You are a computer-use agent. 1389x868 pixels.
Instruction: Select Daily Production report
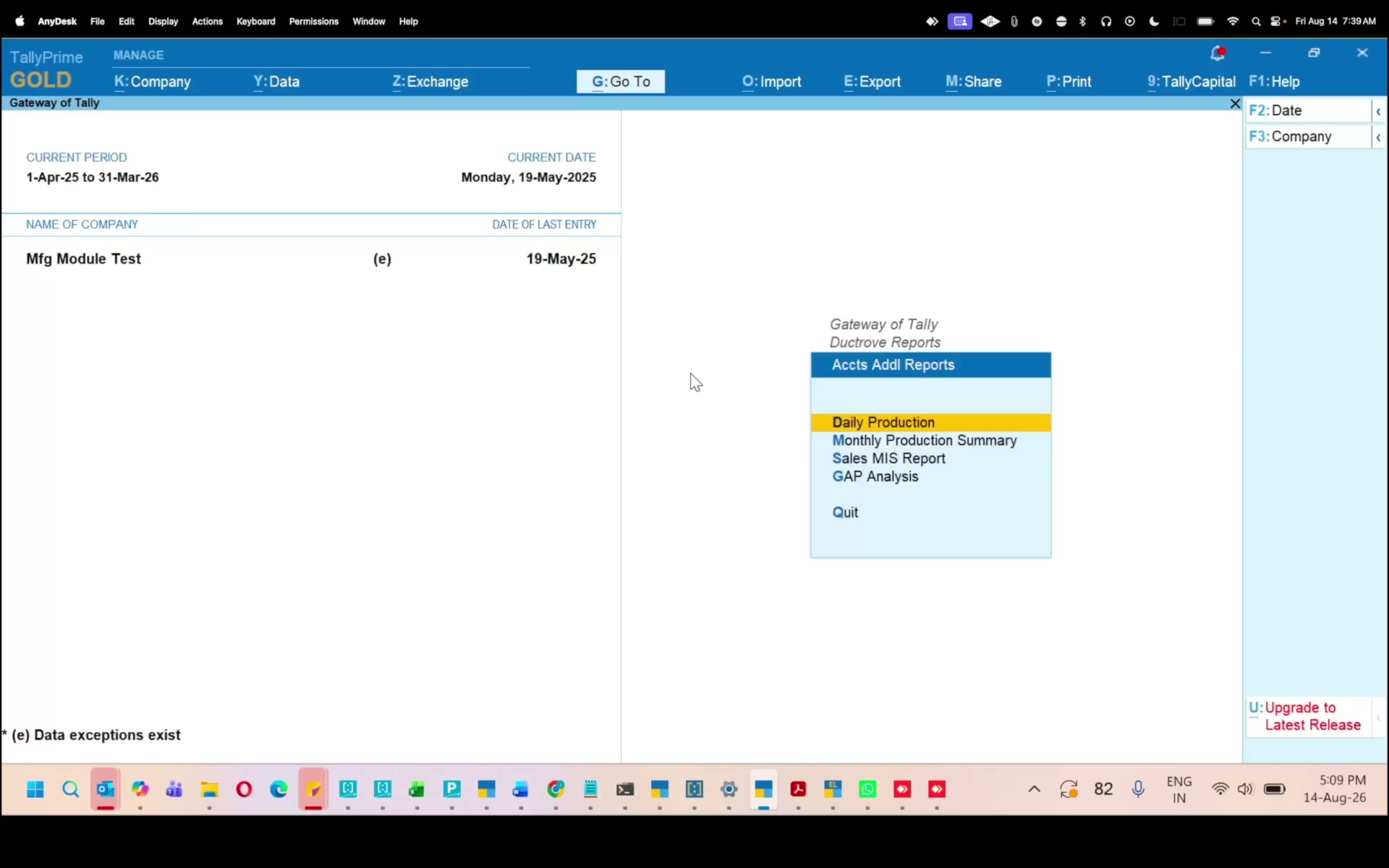click(x=931, y=422)
